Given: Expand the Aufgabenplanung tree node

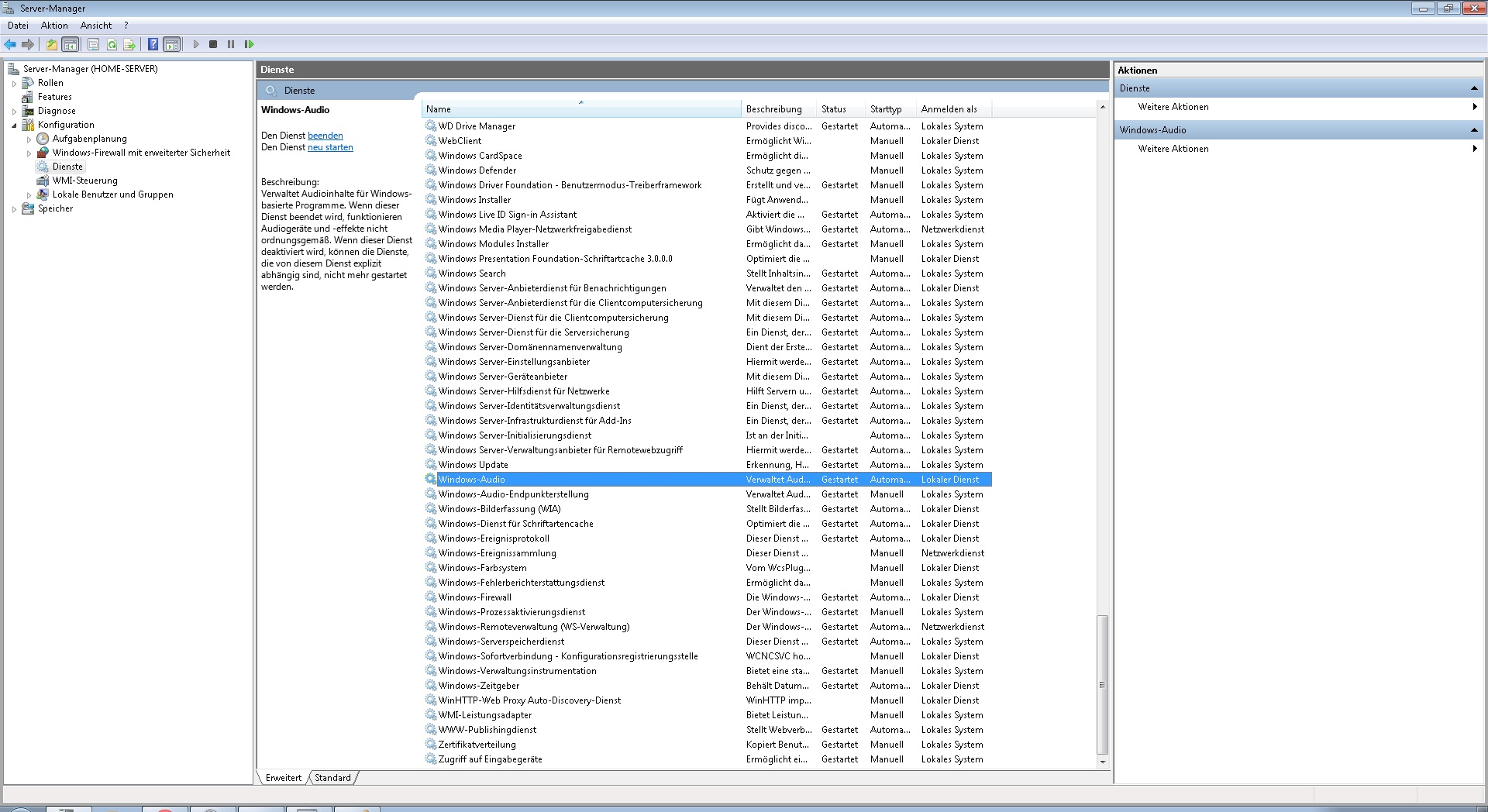Looking at the screenshot, I should tap(29, 139).
